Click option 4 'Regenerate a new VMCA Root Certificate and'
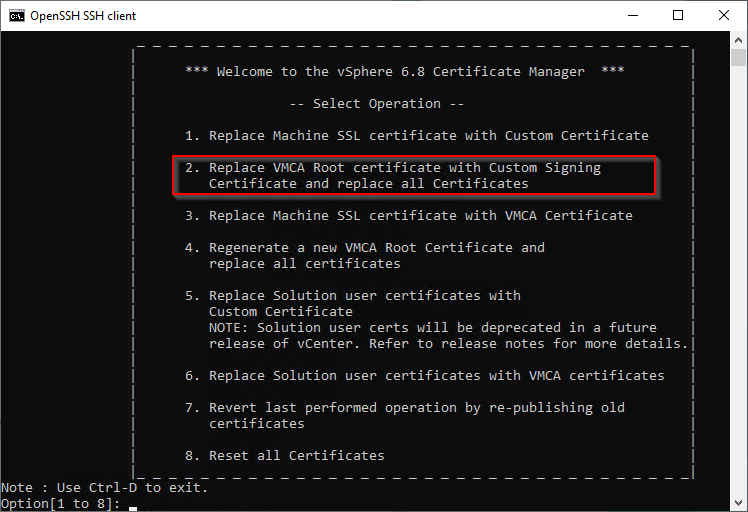This screenshot has height=512, width=748. 365,248
